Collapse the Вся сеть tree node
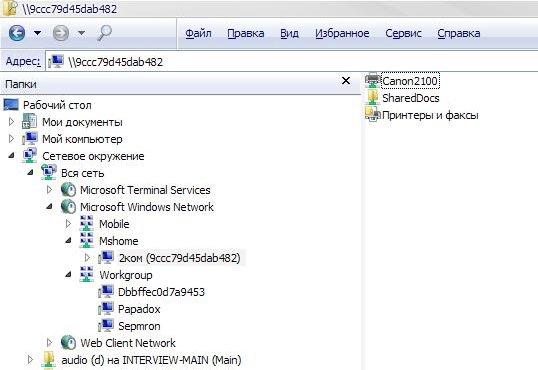Screen dimensions: 538x370 (30, 172)
